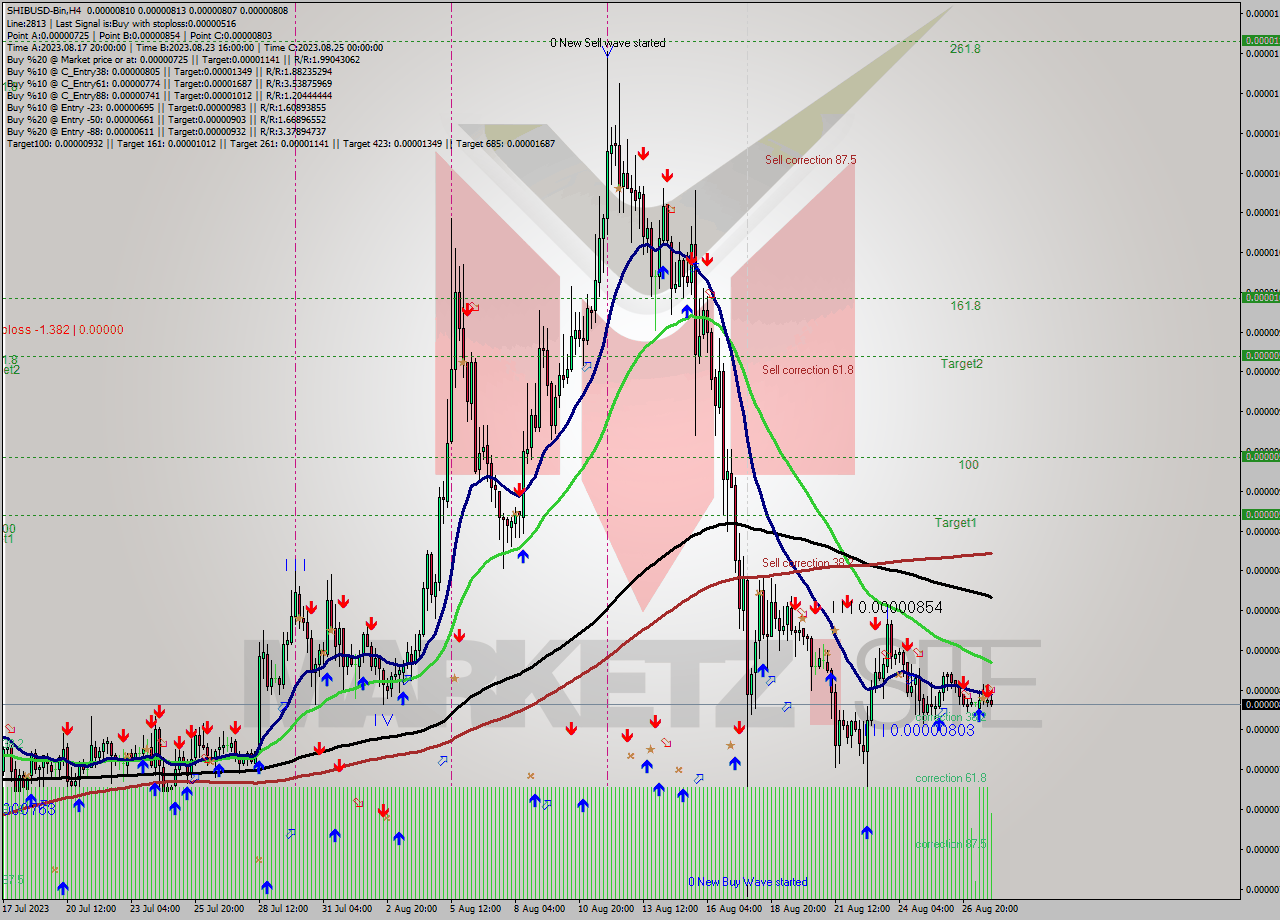Select the 161.8 Fibonacci level label
Image resolution: width=1280 pixels, height=920 pixels.
pos(965,305)
